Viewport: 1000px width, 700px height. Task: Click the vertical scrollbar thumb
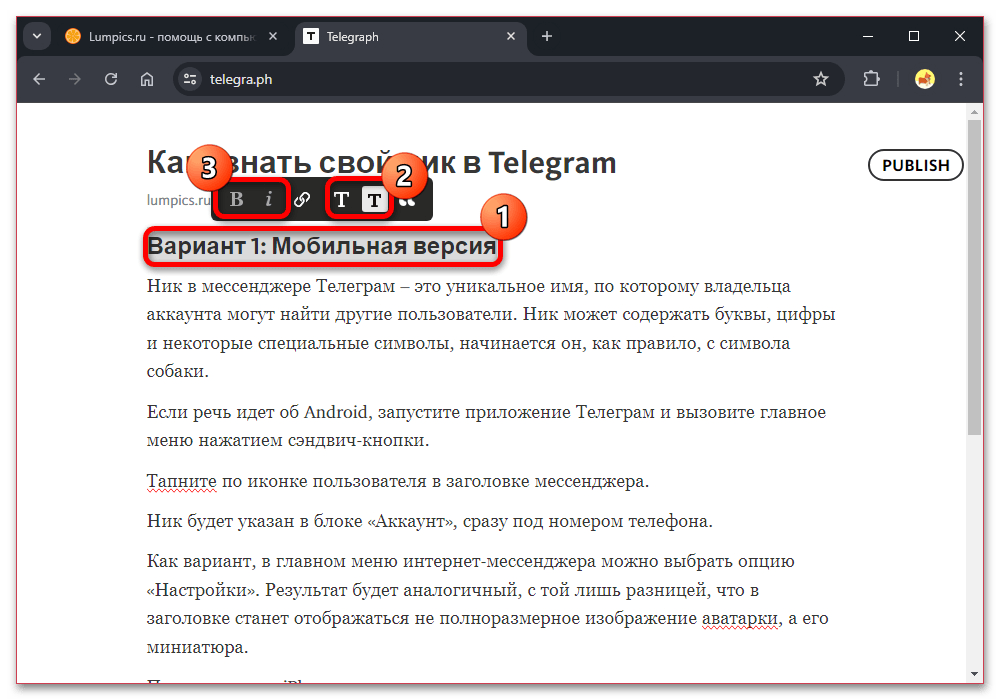click(974, 277)
